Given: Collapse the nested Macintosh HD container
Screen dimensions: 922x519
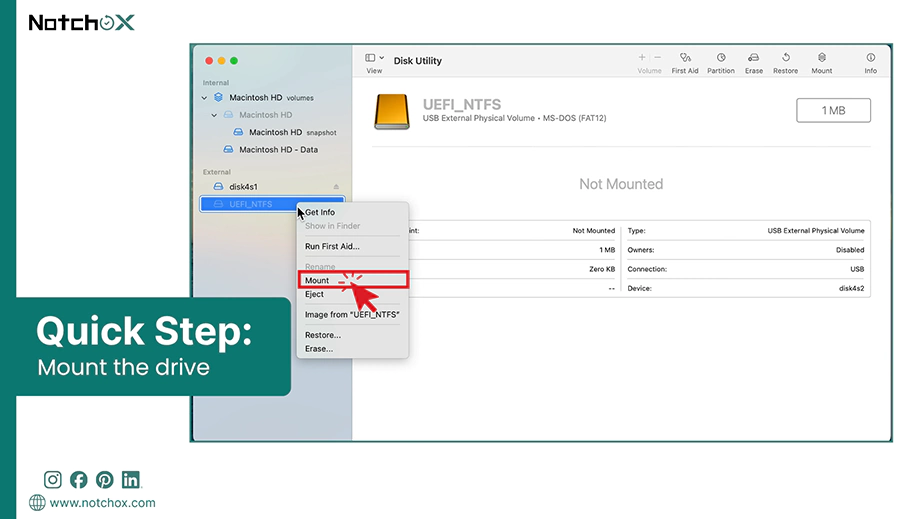Looking at the screenshot, I should click(214, 115).
